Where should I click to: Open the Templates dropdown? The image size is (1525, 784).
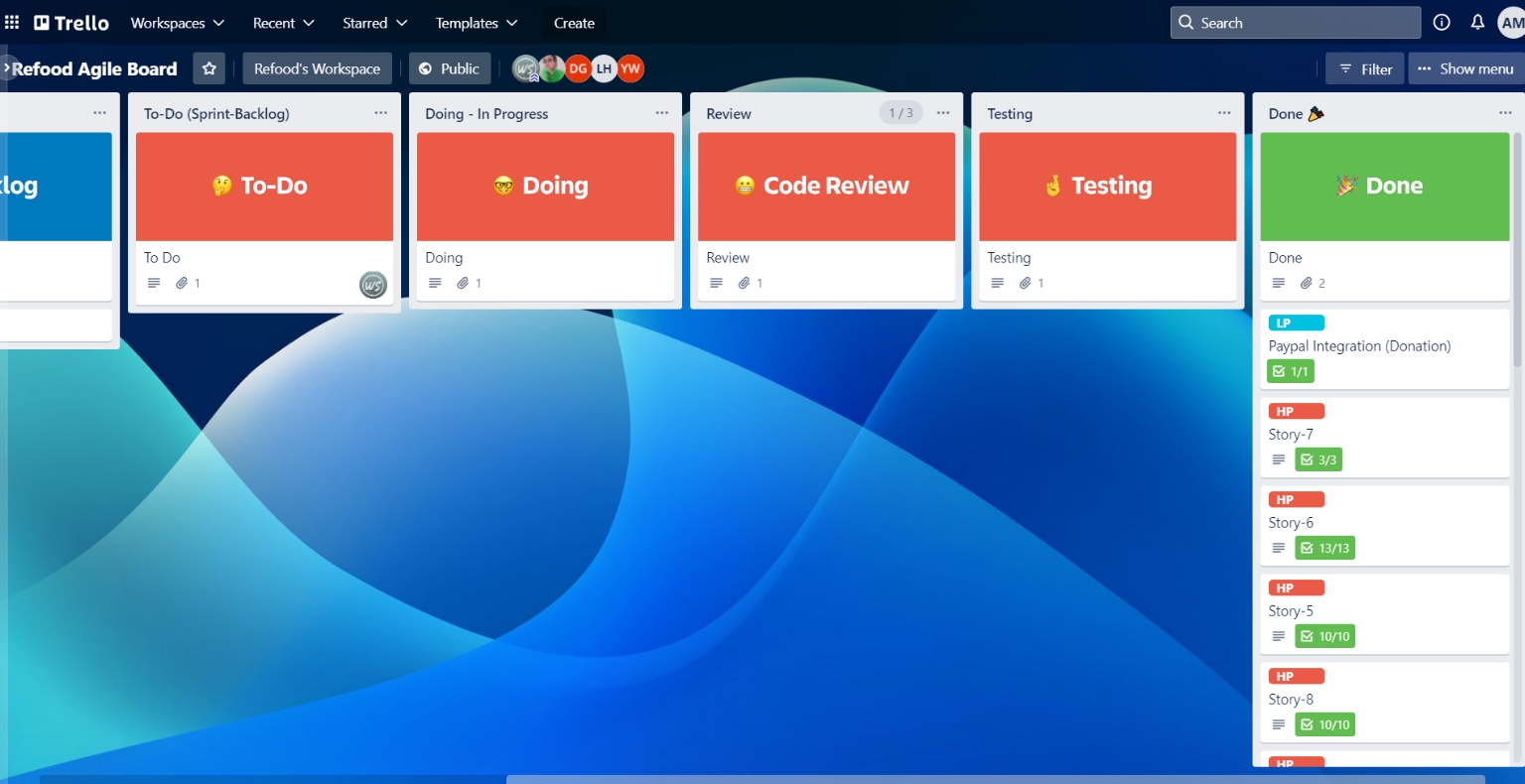click(477, 23)
